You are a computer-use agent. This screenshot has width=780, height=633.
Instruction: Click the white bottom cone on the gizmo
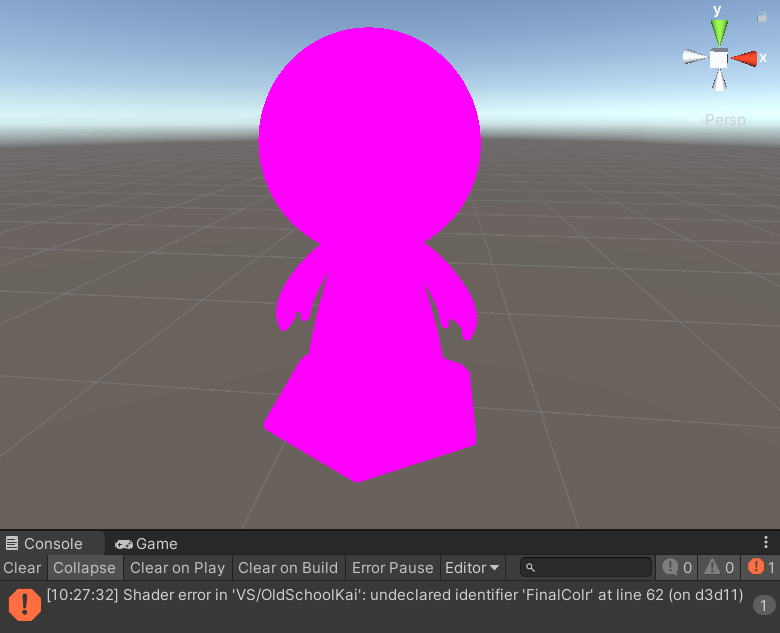(718, 82)
